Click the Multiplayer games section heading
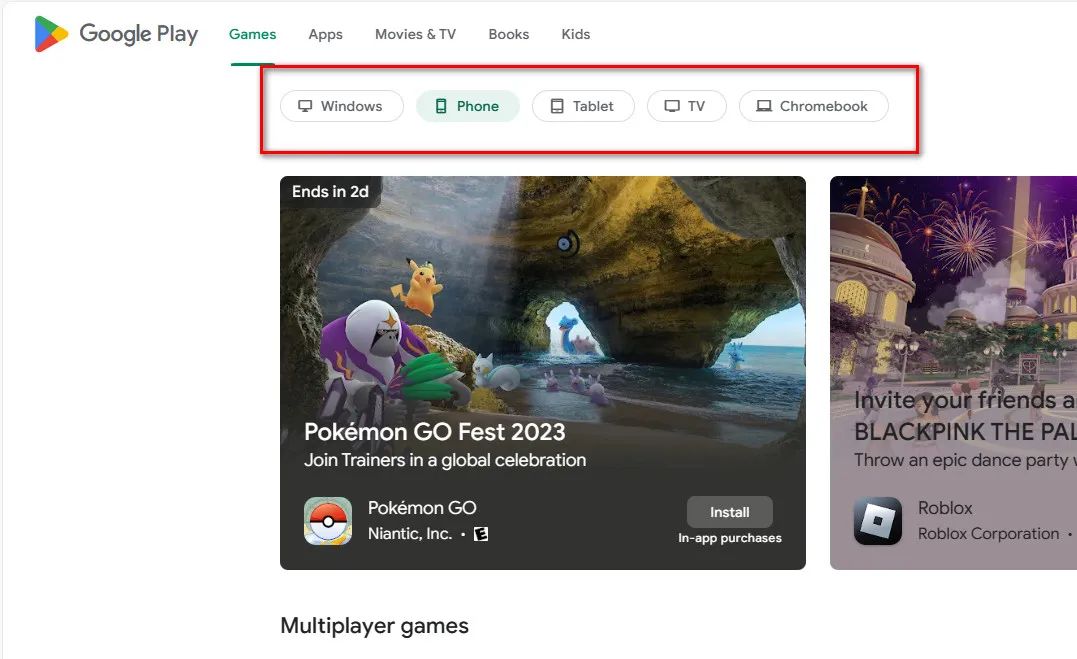Viewport: 1077px width, 659px height. coord(374,626)
